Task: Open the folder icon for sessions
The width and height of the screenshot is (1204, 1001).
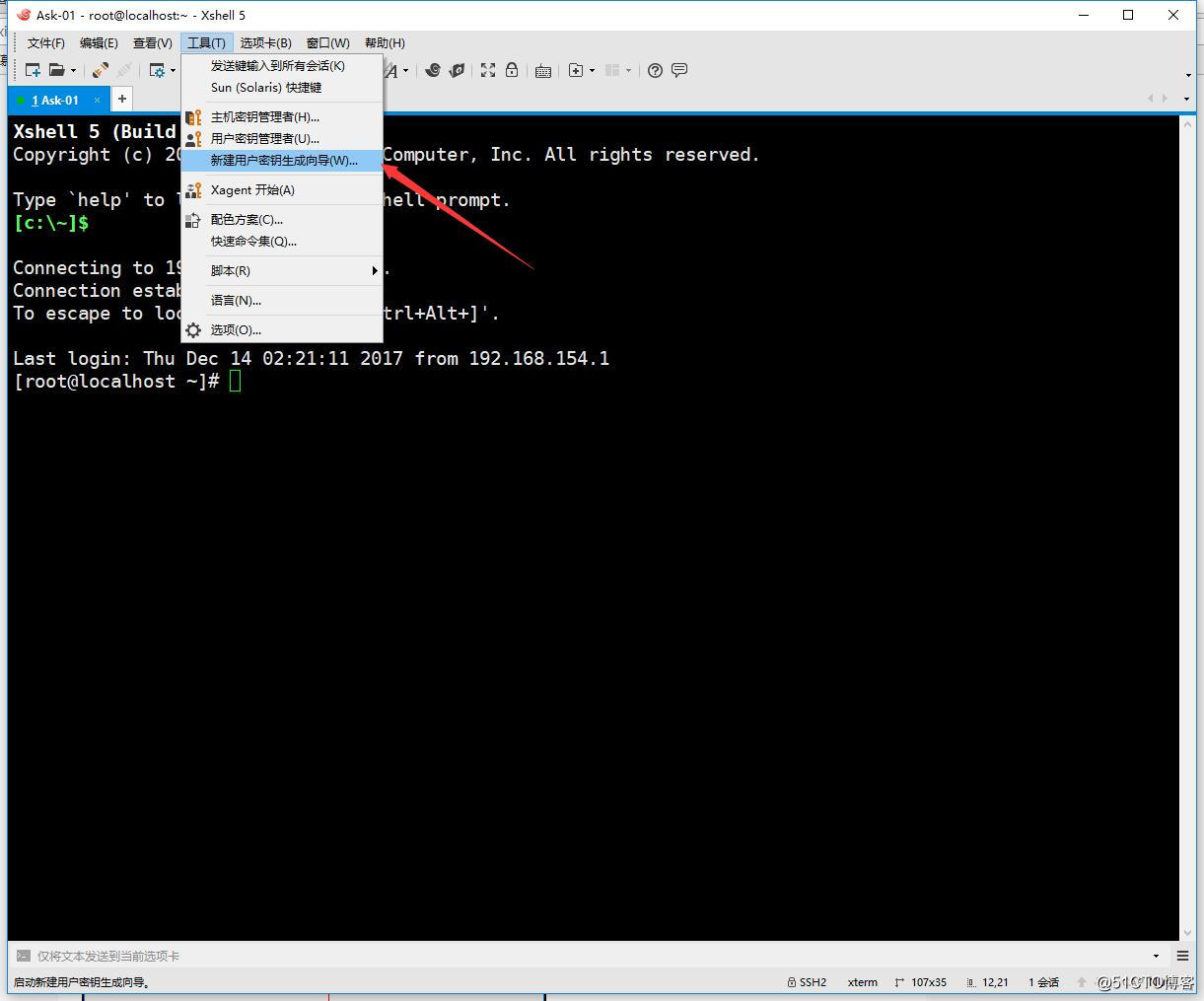Action: point(57,70)
